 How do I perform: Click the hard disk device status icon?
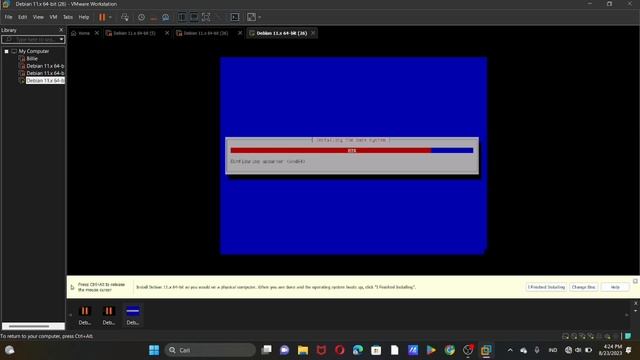point(566,336)
